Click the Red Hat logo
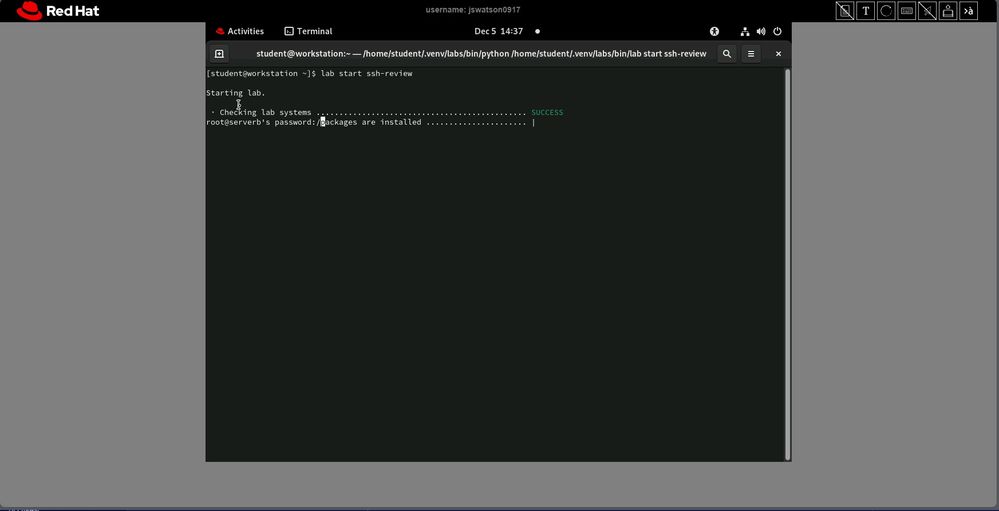 click(x=58, y=12)
